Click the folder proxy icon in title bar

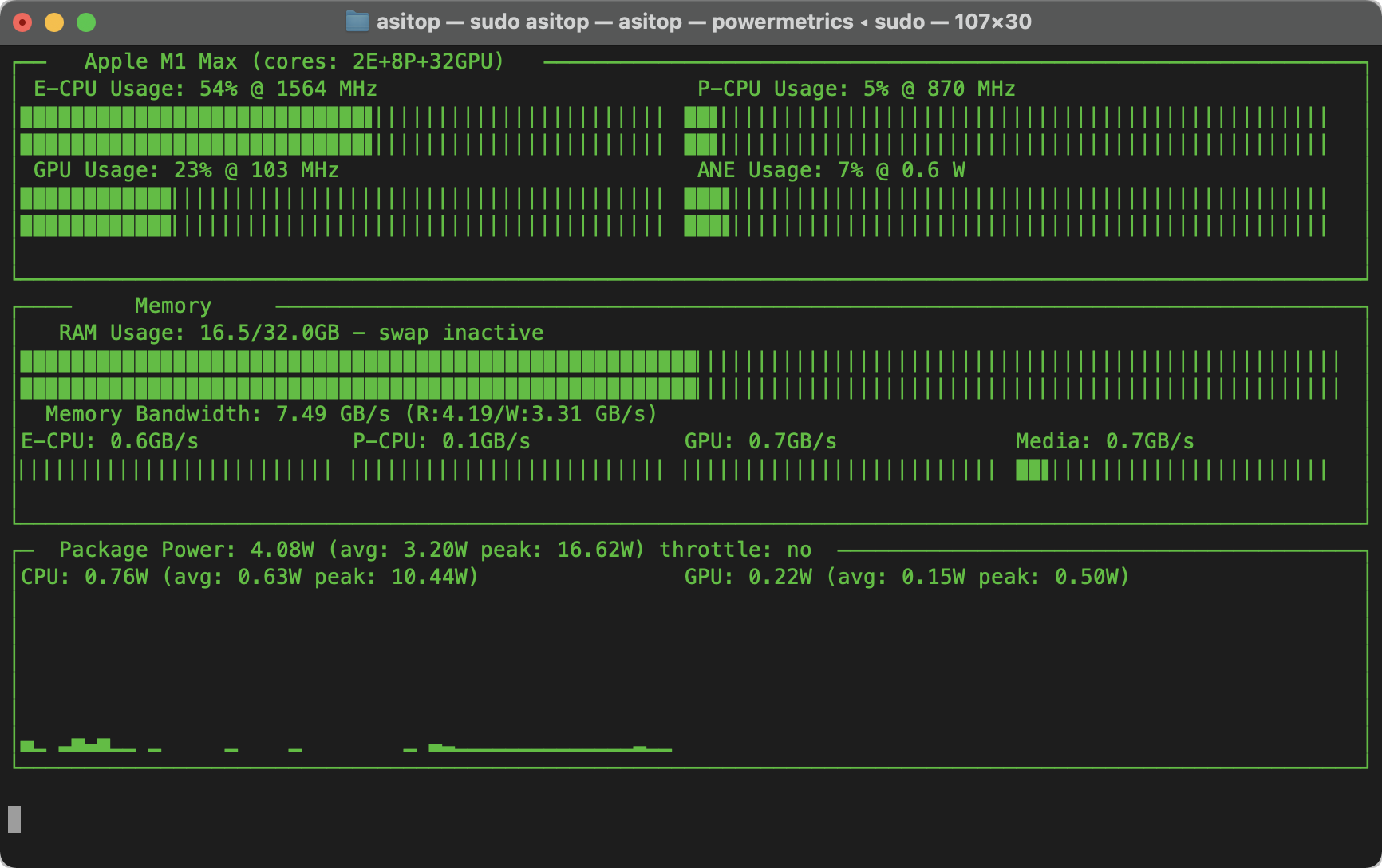coord(357,22)
